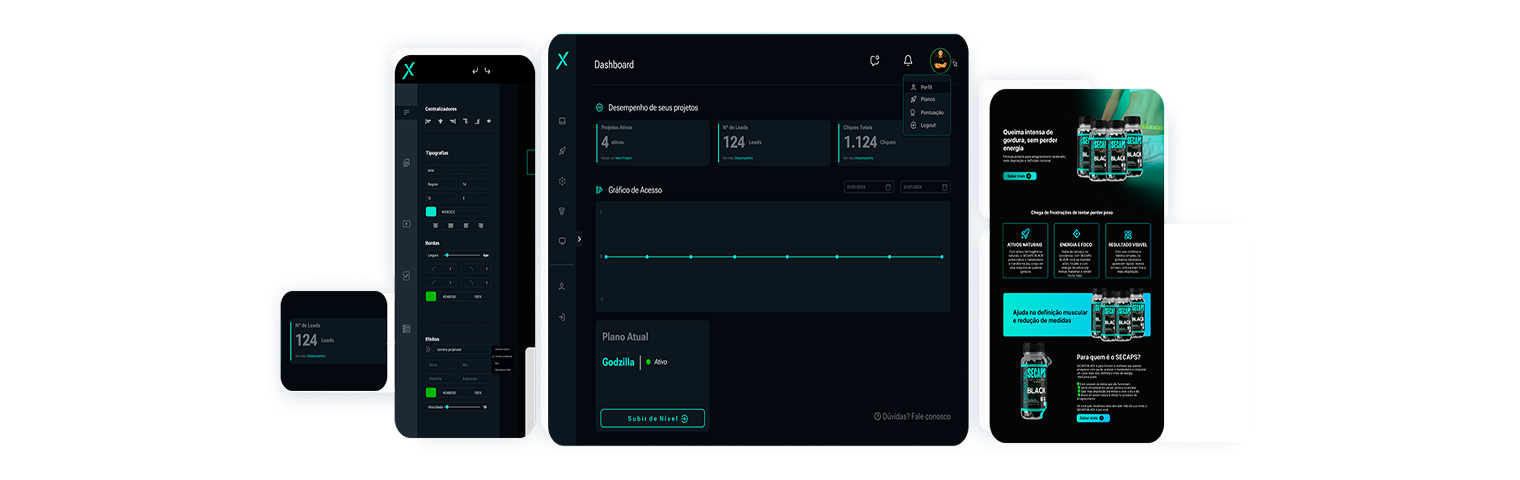Click the Subir de Nível button

(652, 418)
